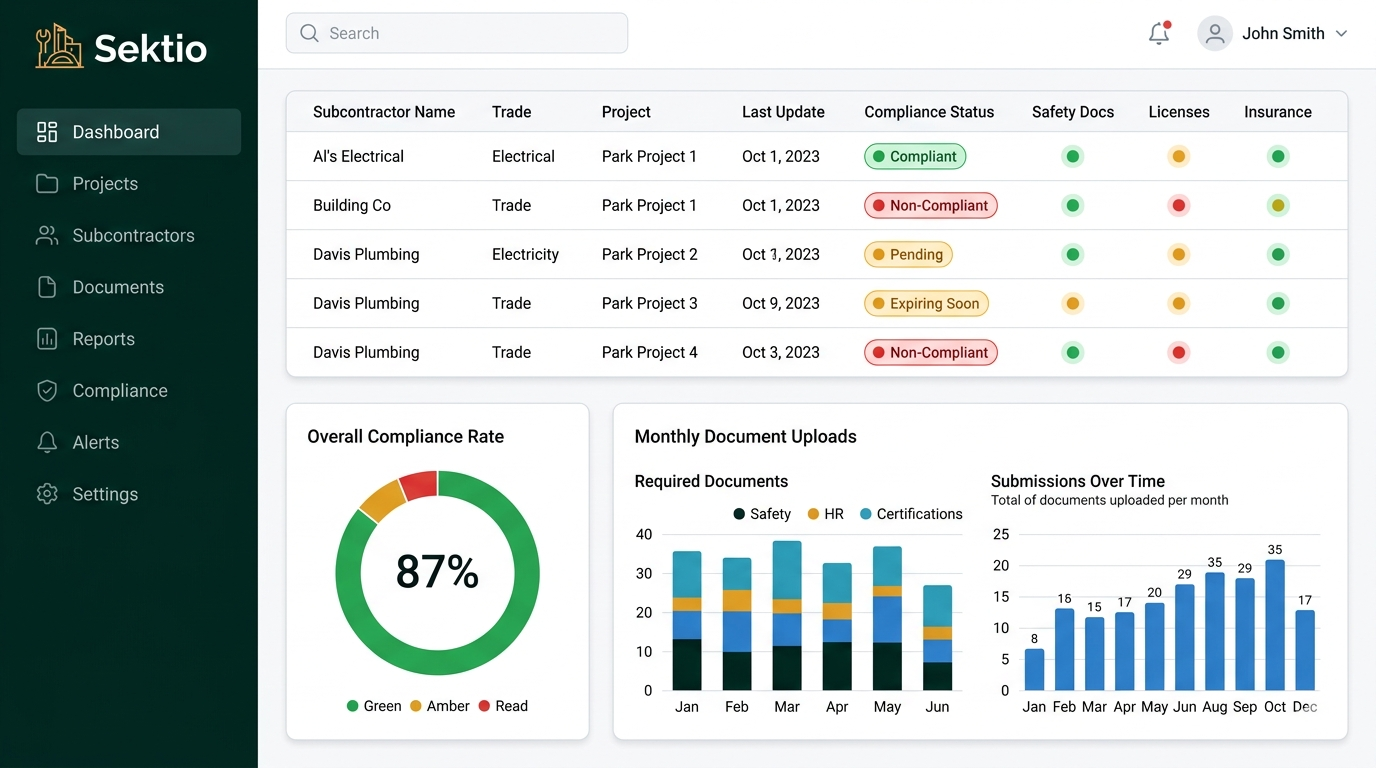
Task: Sort by the Last Update column header
Action: point(783,111)
